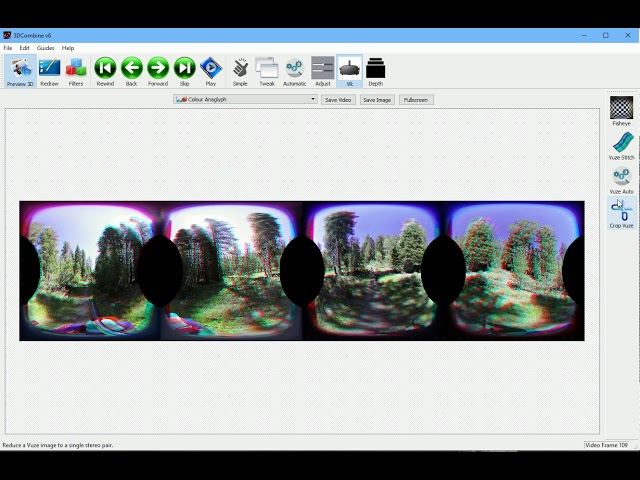
Task: Close the 3DCombine window
Action: [628, 36]
